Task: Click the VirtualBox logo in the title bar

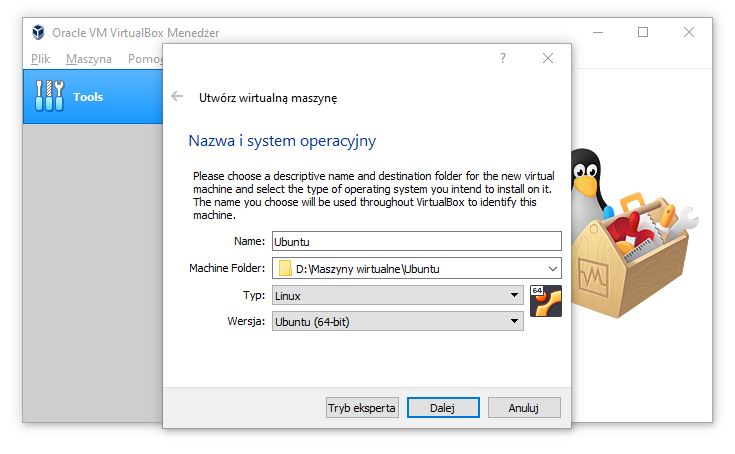Action: point(38,32)
